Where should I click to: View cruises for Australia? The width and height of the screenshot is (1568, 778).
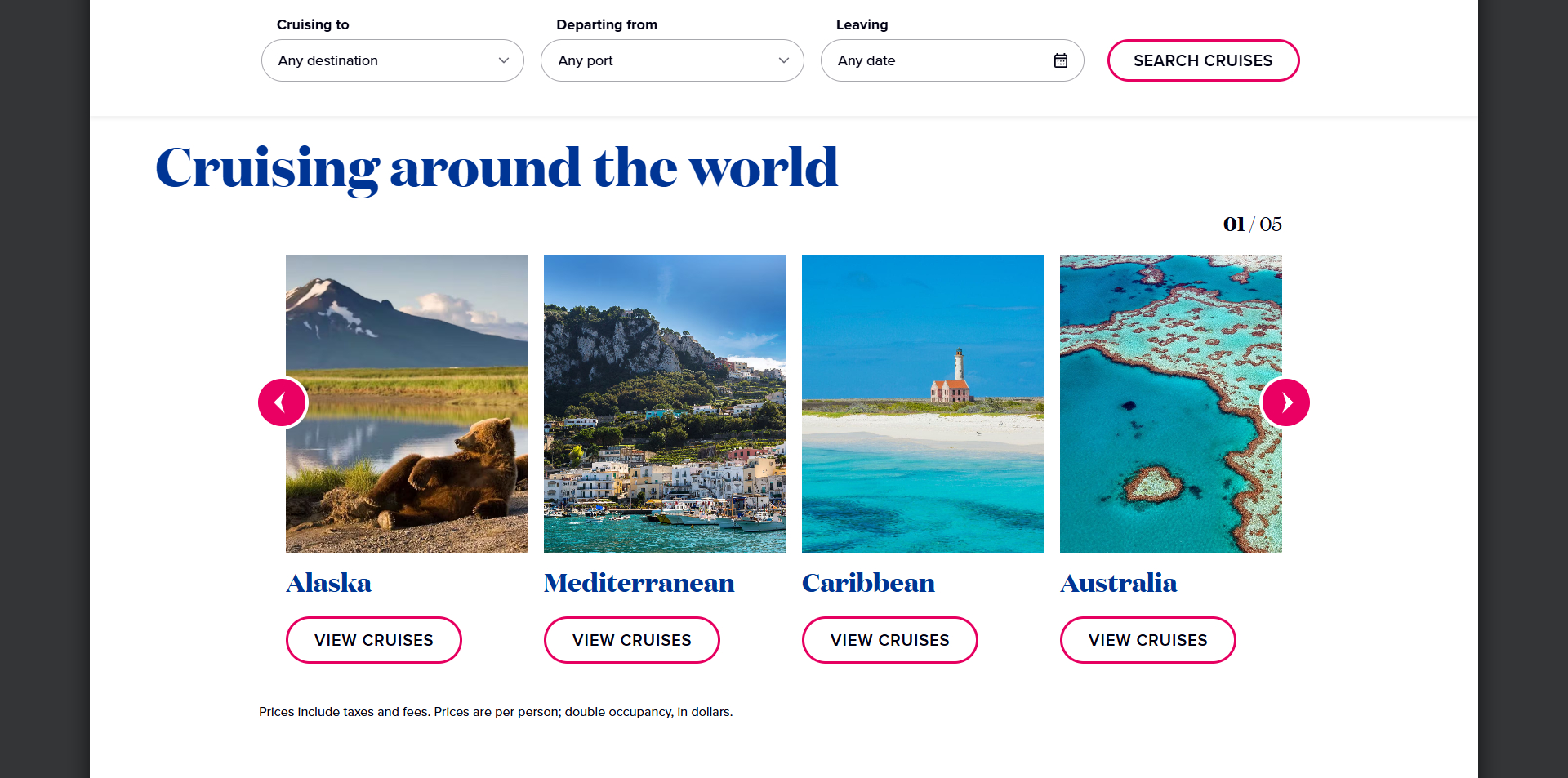[1147, 639]
